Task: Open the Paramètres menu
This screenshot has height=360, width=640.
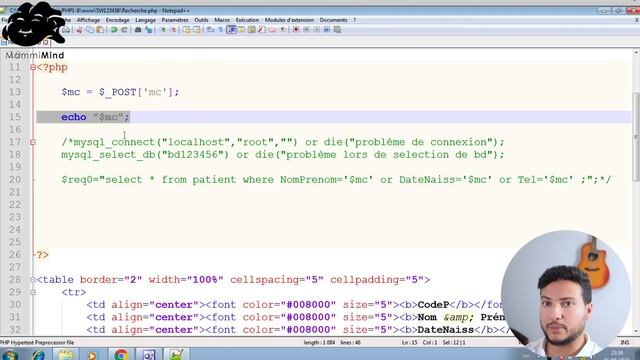Action: point(175,20)
